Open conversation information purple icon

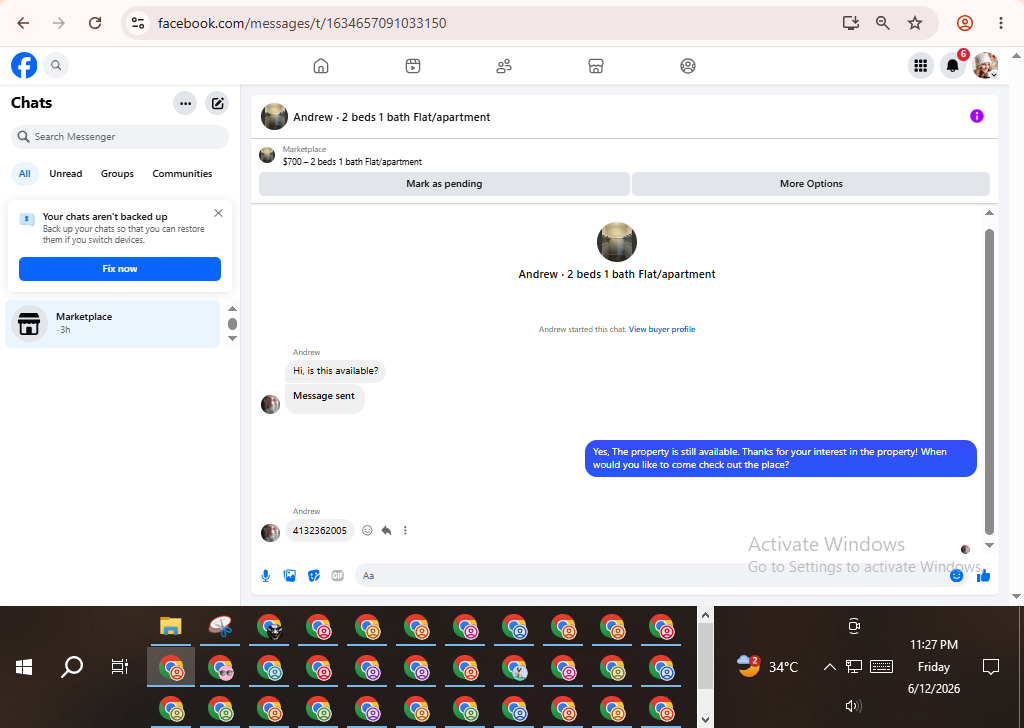pos(977,116)
